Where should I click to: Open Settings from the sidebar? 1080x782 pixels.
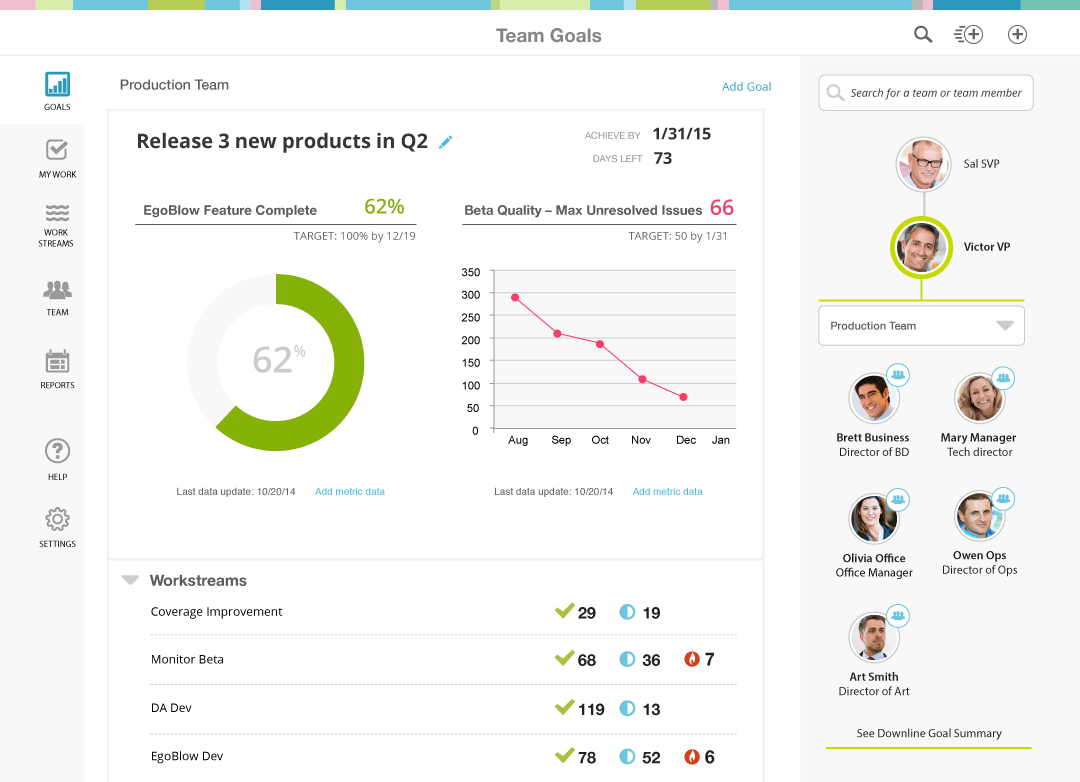click(x=56, y=524)
